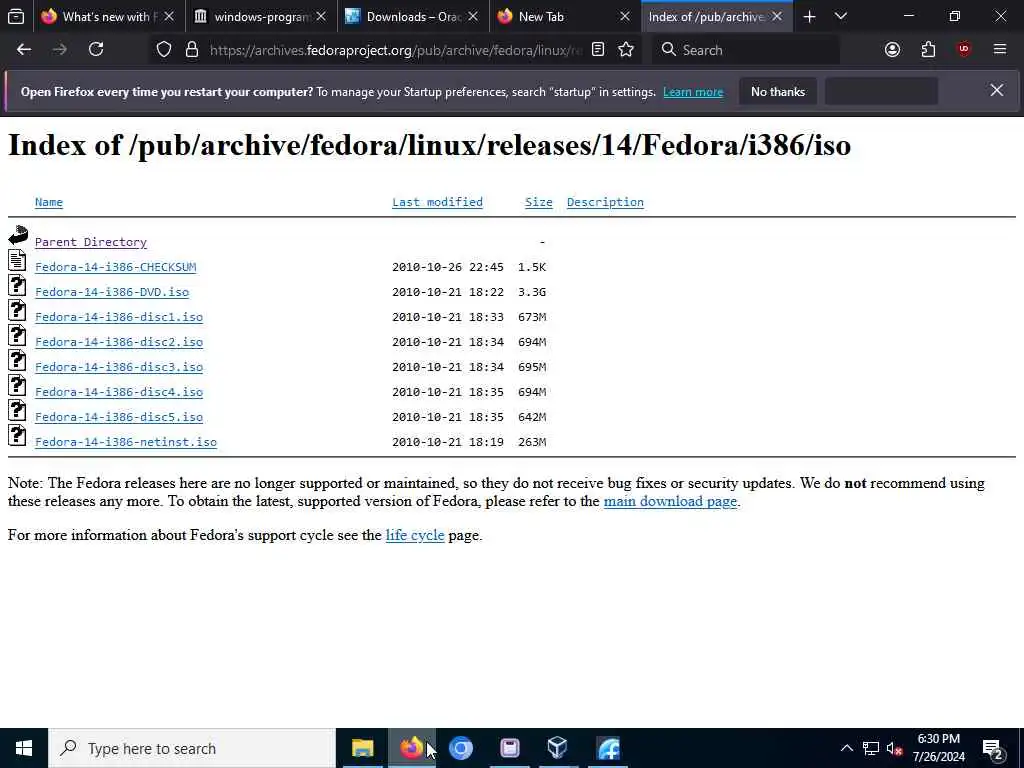Download Fedora-14-i386-disc1.iso
This screenshot has width=1024, height=768.
[x=119, y=317]
